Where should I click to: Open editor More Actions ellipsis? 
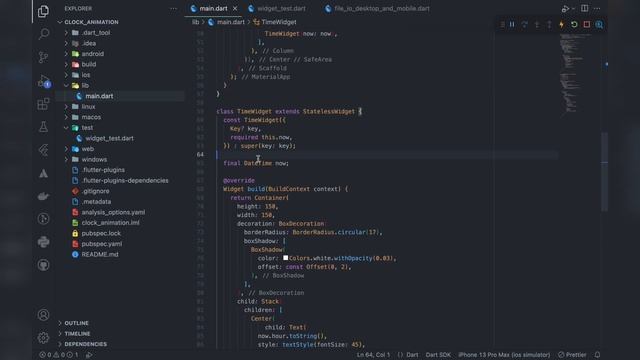tap(597, 8)
